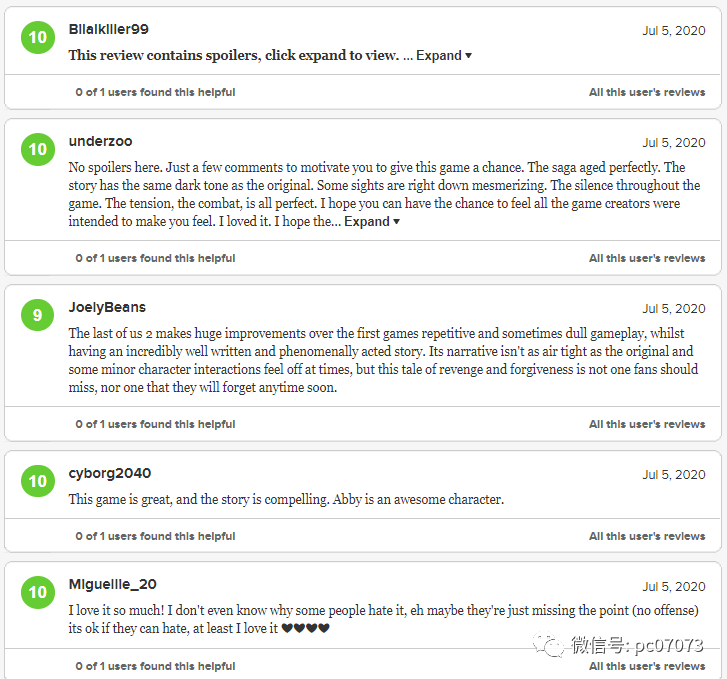
Task: Click JoelyBeans' green score 9 badge
Action: pos(37,316)
